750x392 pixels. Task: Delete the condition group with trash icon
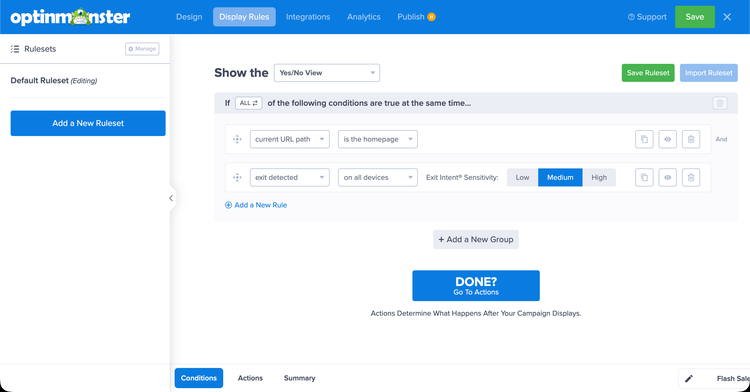[720, 103]
